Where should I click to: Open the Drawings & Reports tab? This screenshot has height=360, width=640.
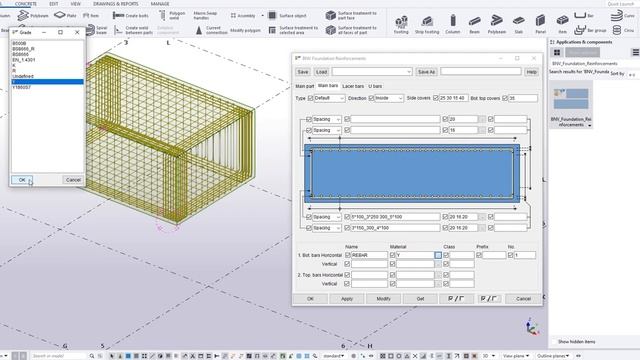116,4
